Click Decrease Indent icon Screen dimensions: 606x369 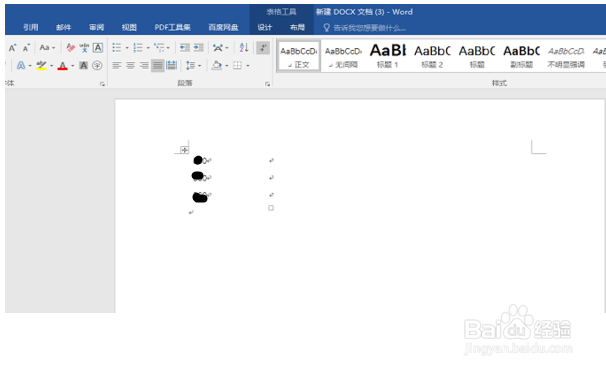(x=185, y=48)
